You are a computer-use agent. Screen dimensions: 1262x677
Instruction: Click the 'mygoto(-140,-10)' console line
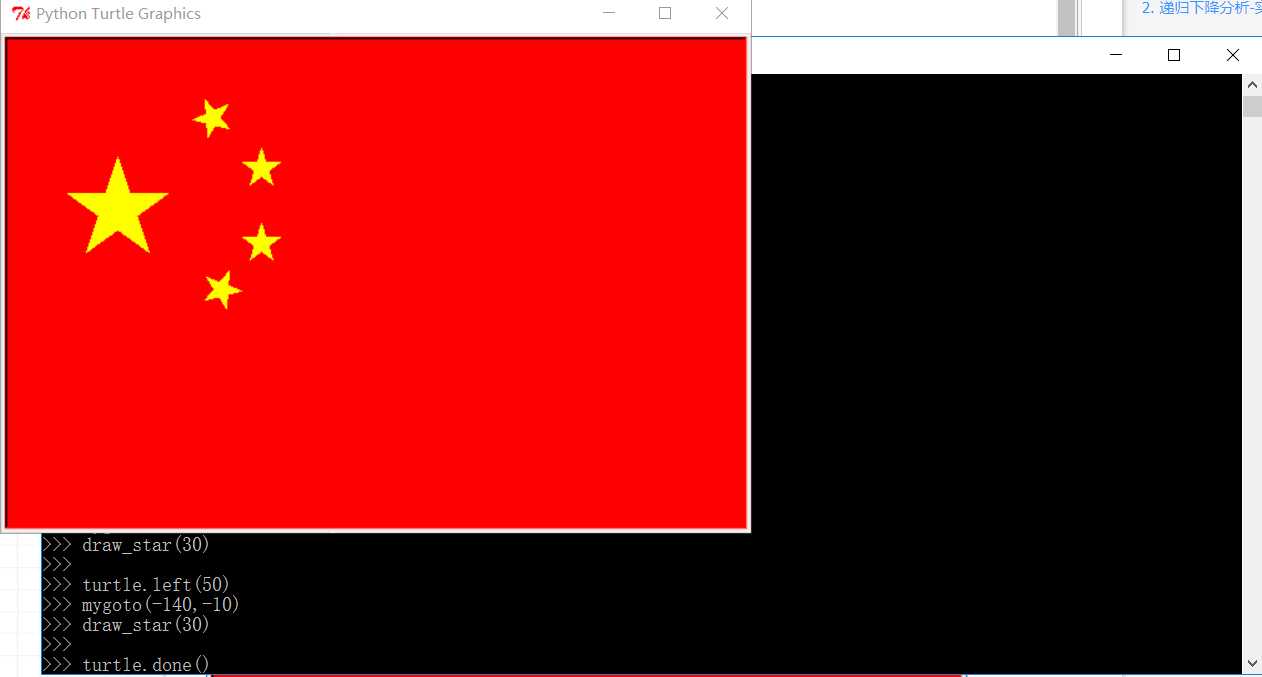[161, 605]
